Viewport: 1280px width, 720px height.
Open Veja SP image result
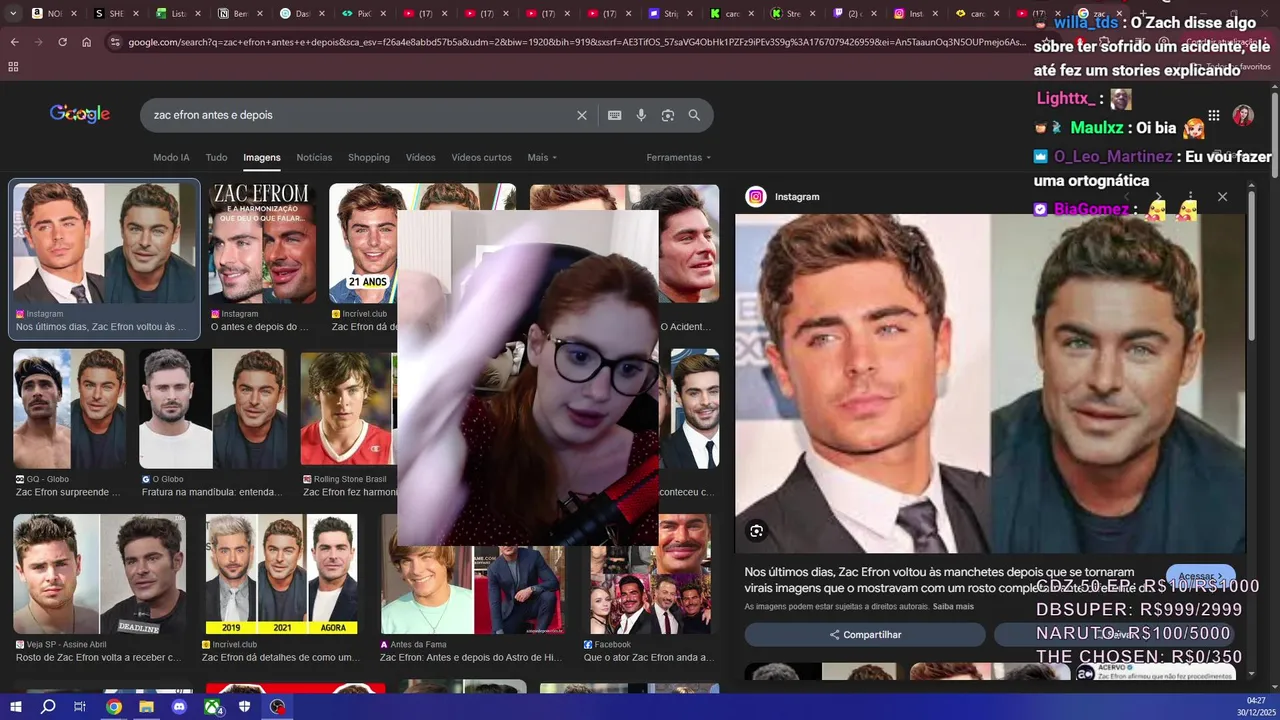pyautogui.click(x=99, y=574)
